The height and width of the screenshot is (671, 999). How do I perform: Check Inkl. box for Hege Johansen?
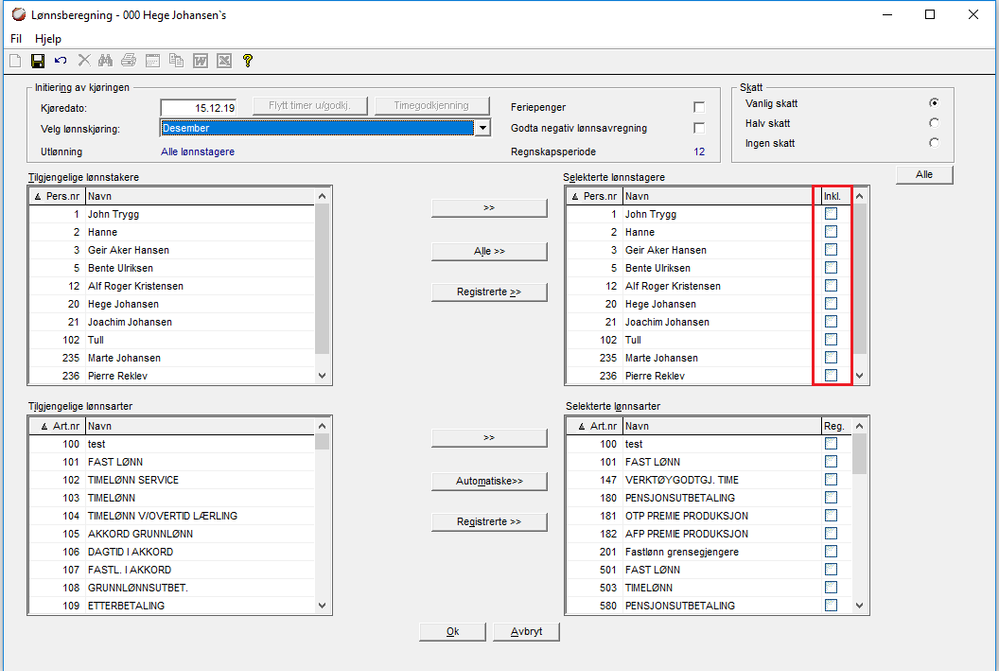click(x=831, y=303)
